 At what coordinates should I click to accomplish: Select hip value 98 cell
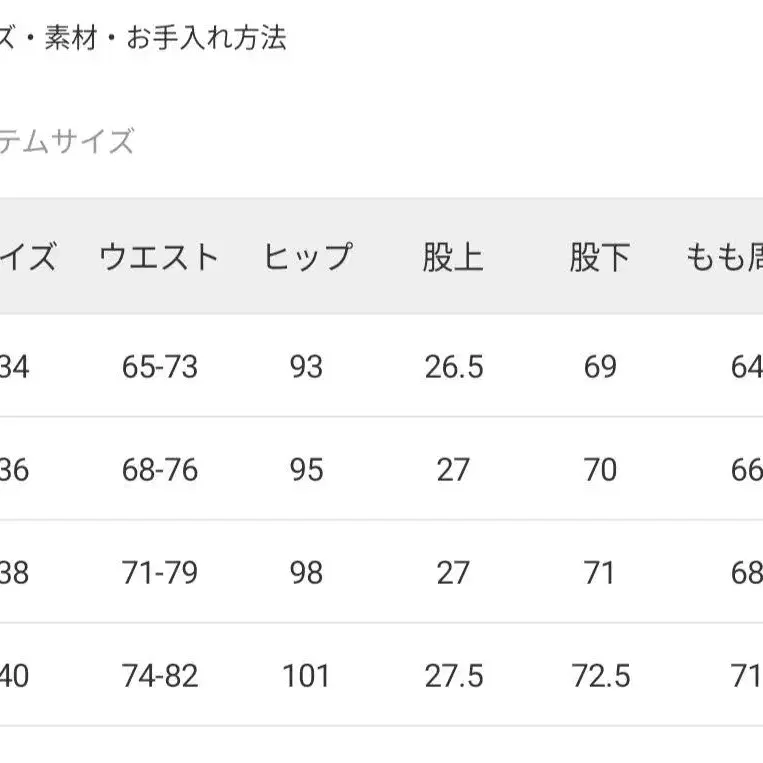306,573
